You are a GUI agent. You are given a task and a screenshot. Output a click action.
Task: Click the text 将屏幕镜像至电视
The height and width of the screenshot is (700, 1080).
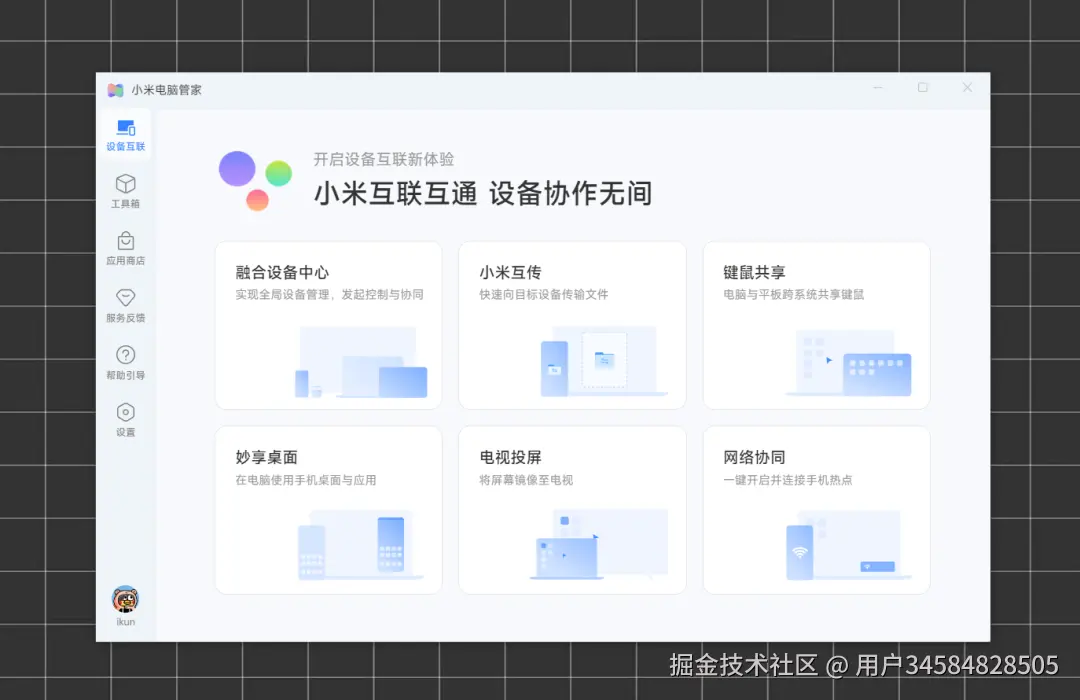pyautogui.click(x=526, y=480)
